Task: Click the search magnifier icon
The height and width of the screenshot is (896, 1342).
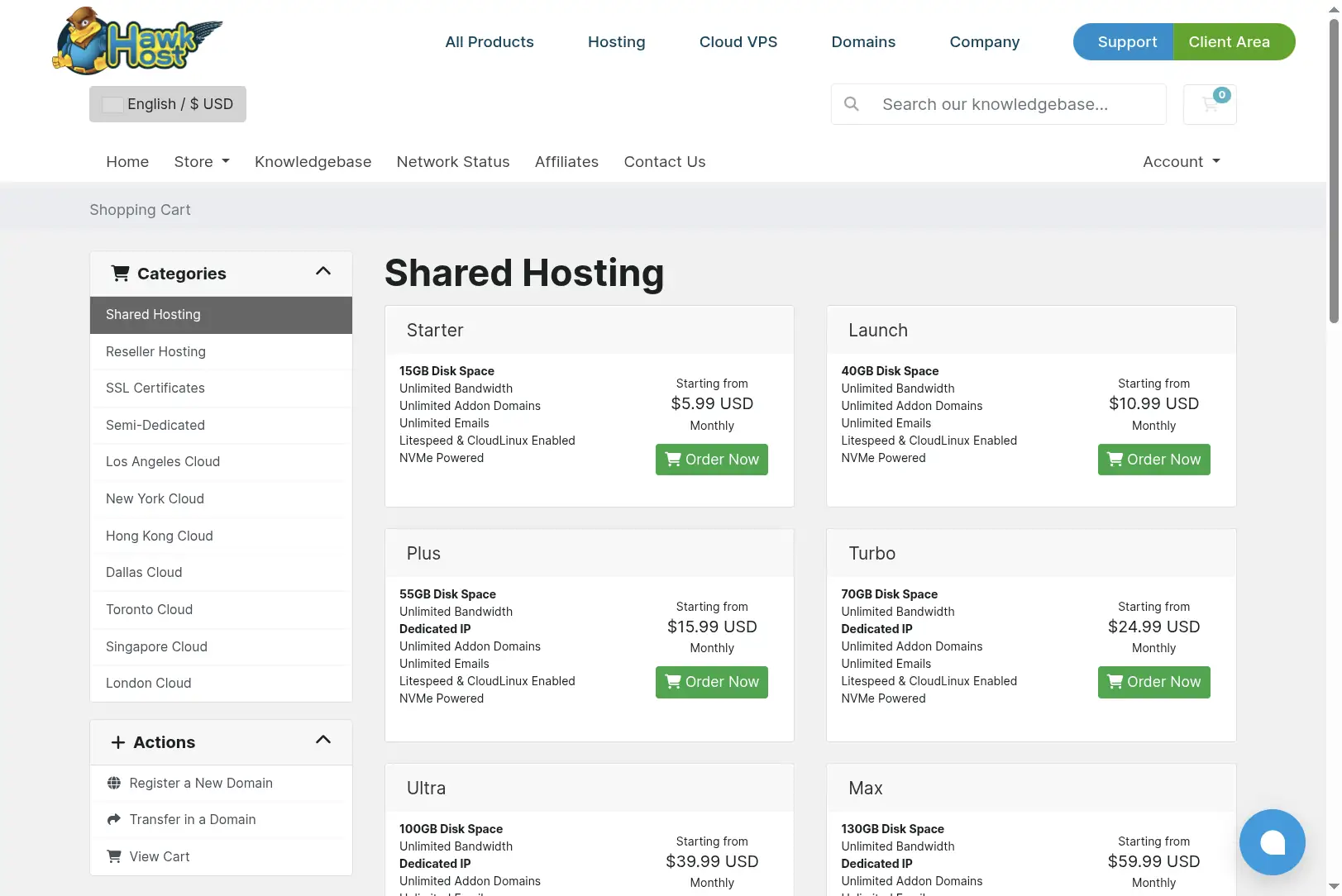Action: click(851, 104)
